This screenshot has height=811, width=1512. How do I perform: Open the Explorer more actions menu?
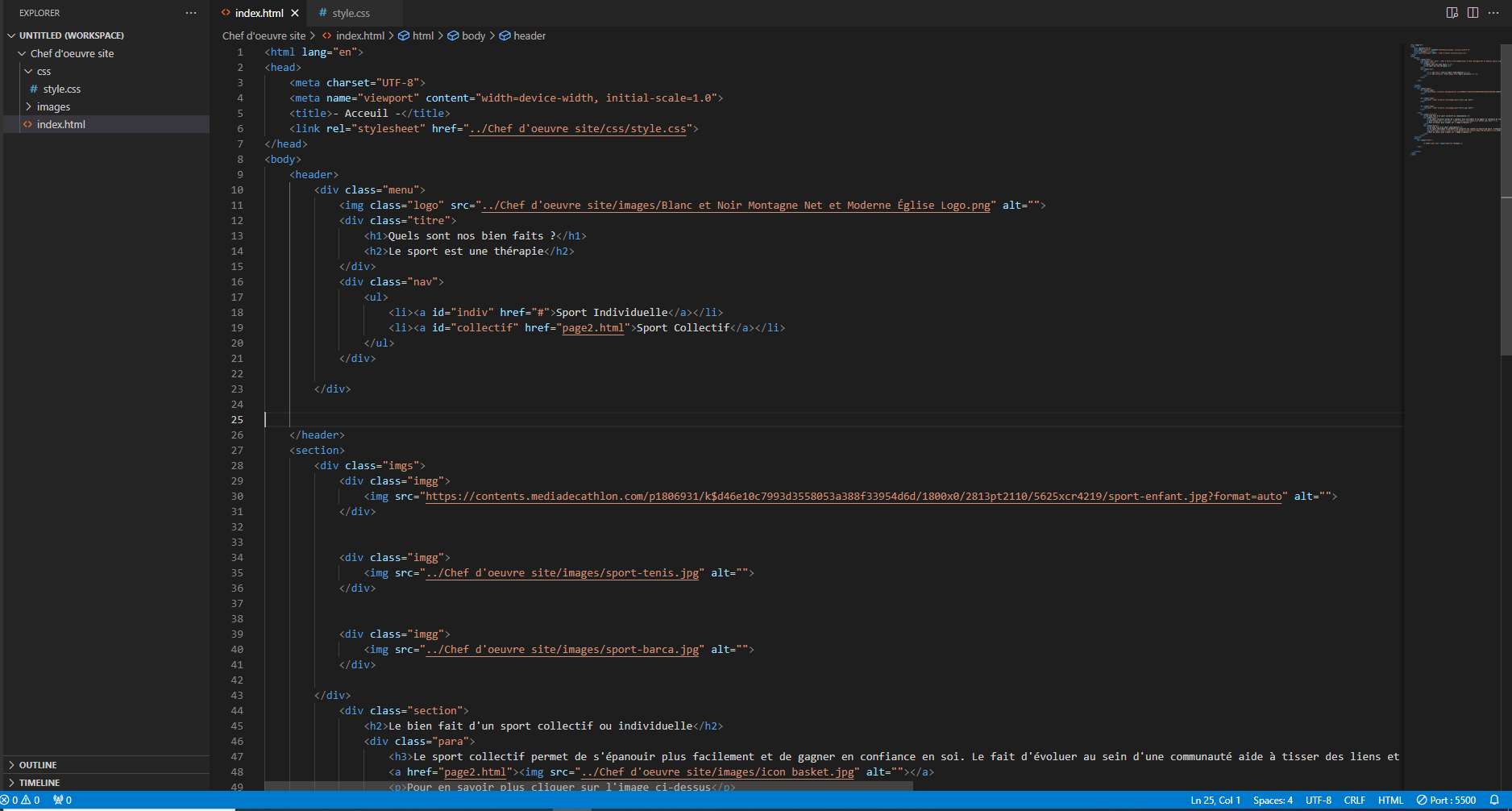click(x=190, y=13)
